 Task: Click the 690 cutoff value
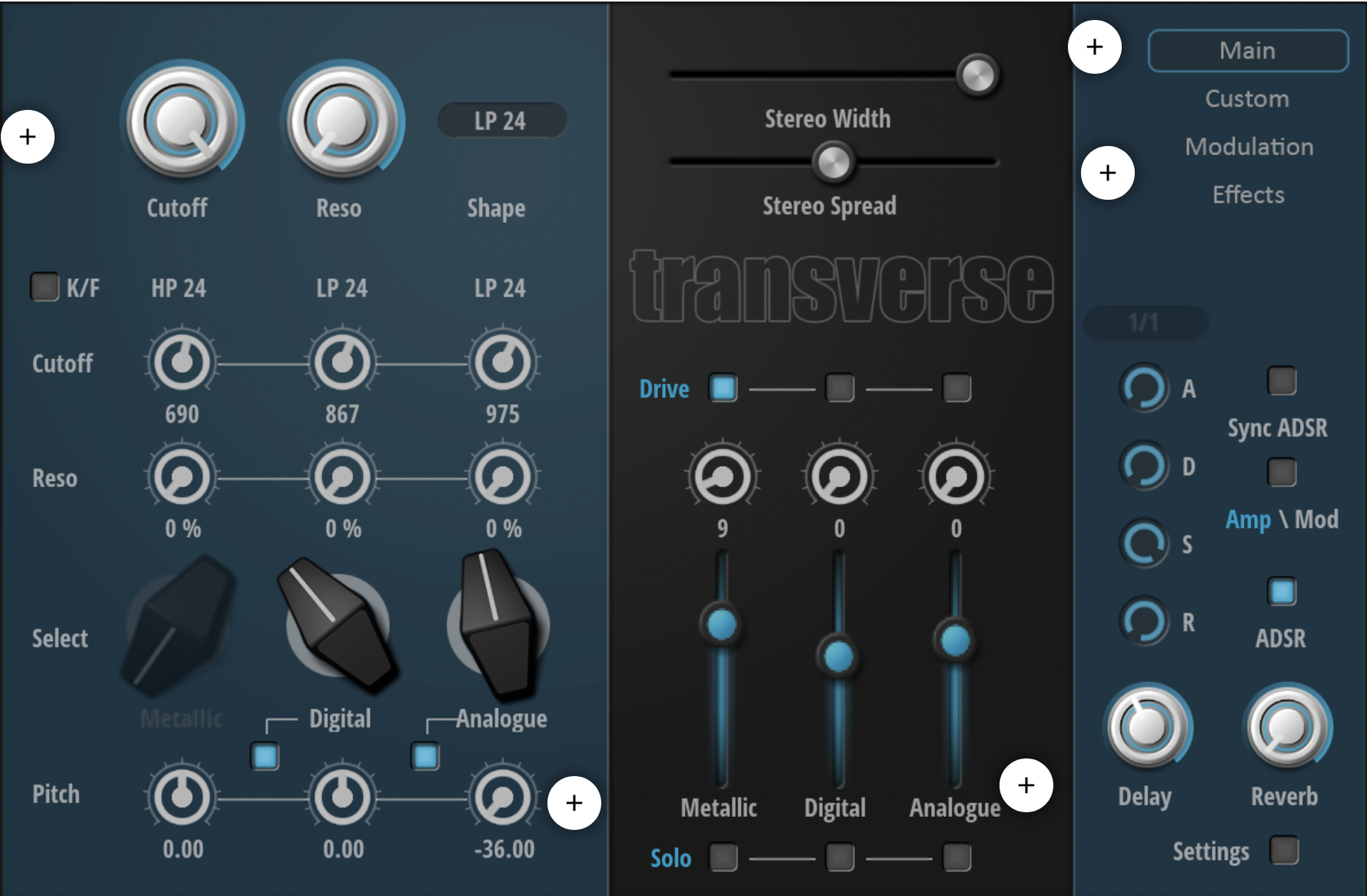(182, 415)
